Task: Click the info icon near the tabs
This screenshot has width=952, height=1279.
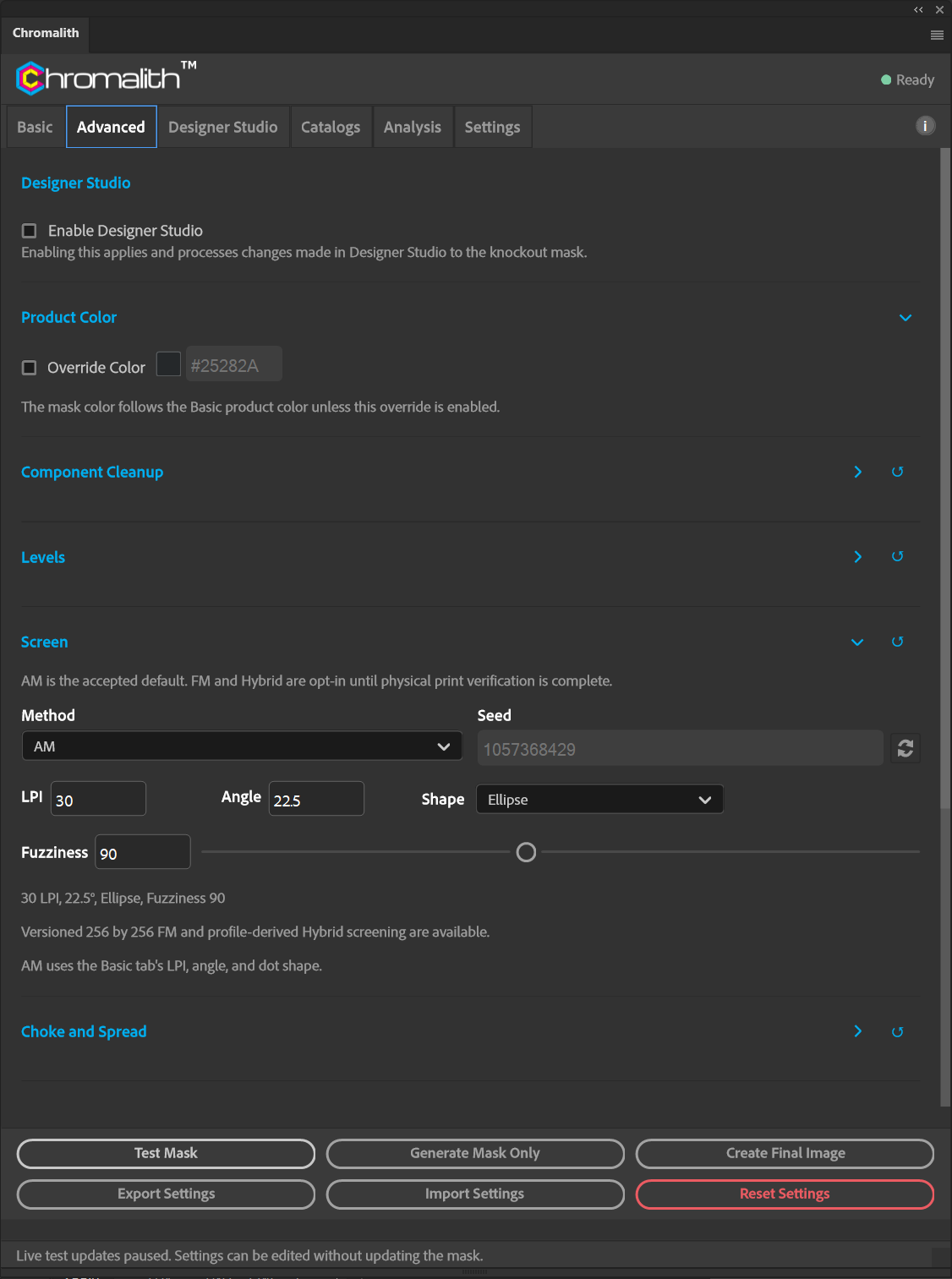Action: pyautogui.click(x=926, y=126)
